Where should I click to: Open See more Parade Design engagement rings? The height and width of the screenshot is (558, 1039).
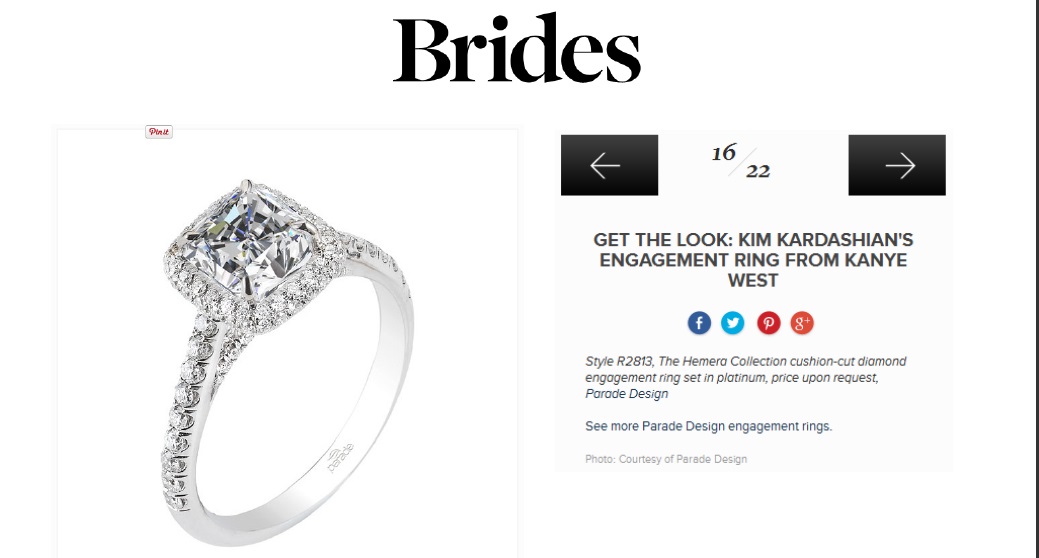(708, 426)
